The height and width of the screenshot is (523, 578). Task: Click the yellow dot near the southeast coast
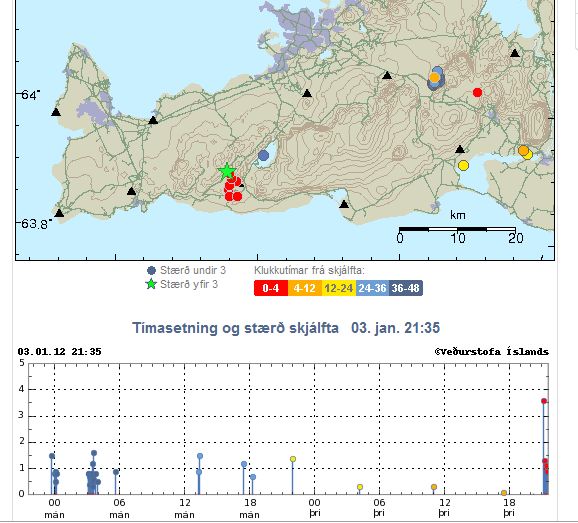pos(463,165)
